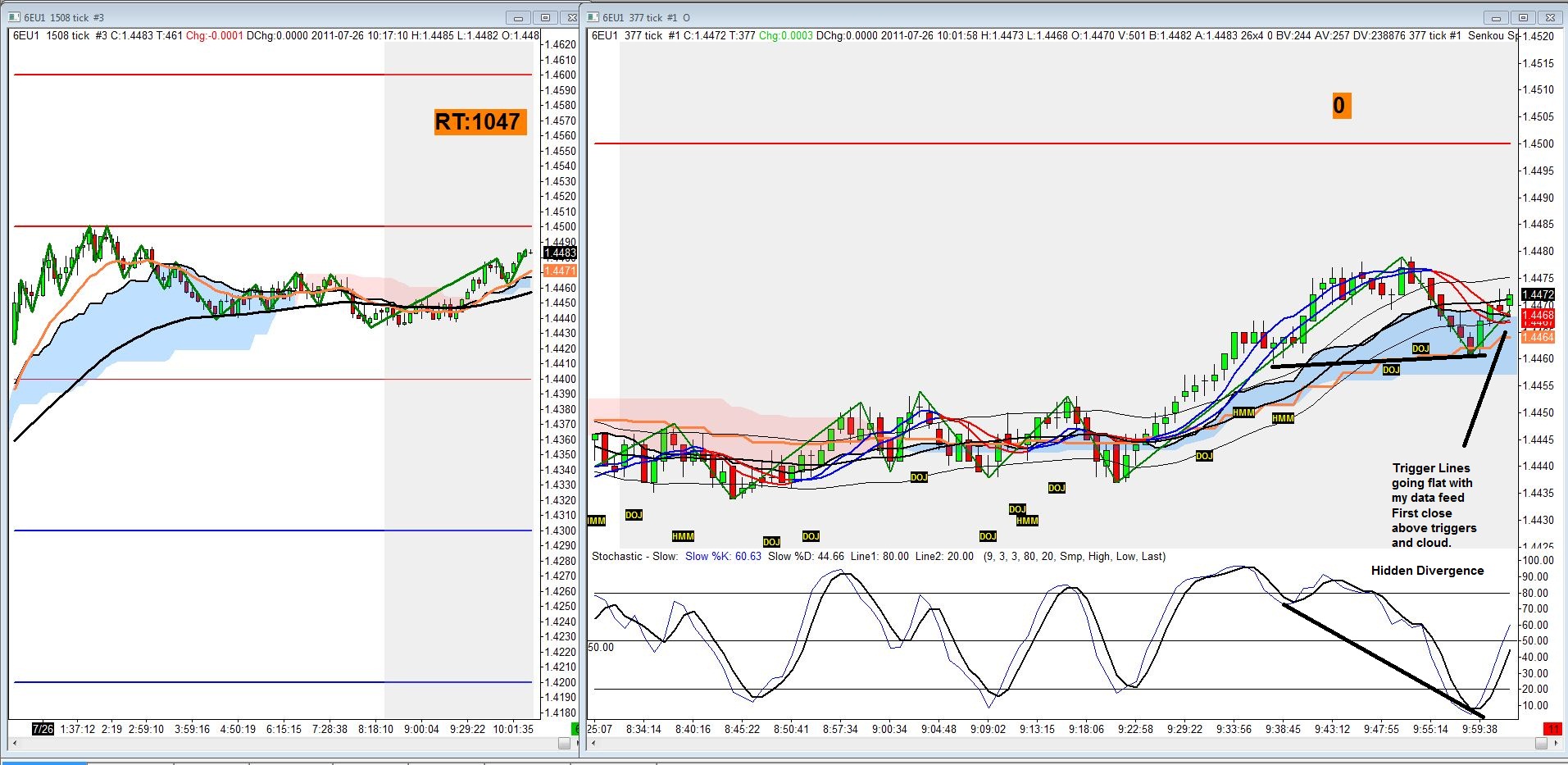This screenshot has width=1568, height=765.
Task: Close the 6EU1 1508 tick #3 chart window
Action: (571, 17)
